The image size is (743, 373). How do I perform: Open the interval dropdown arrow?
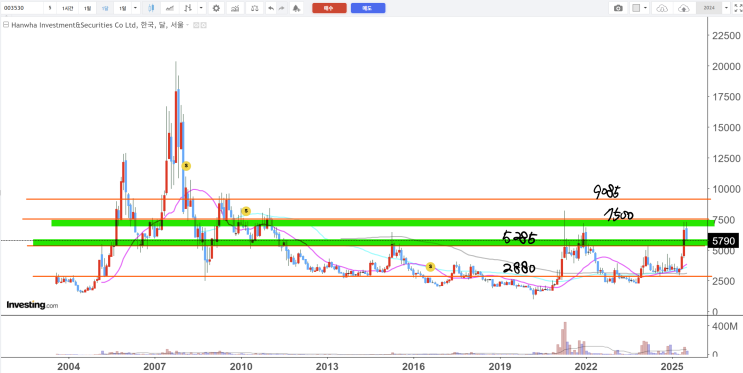(x=135, y=8)
